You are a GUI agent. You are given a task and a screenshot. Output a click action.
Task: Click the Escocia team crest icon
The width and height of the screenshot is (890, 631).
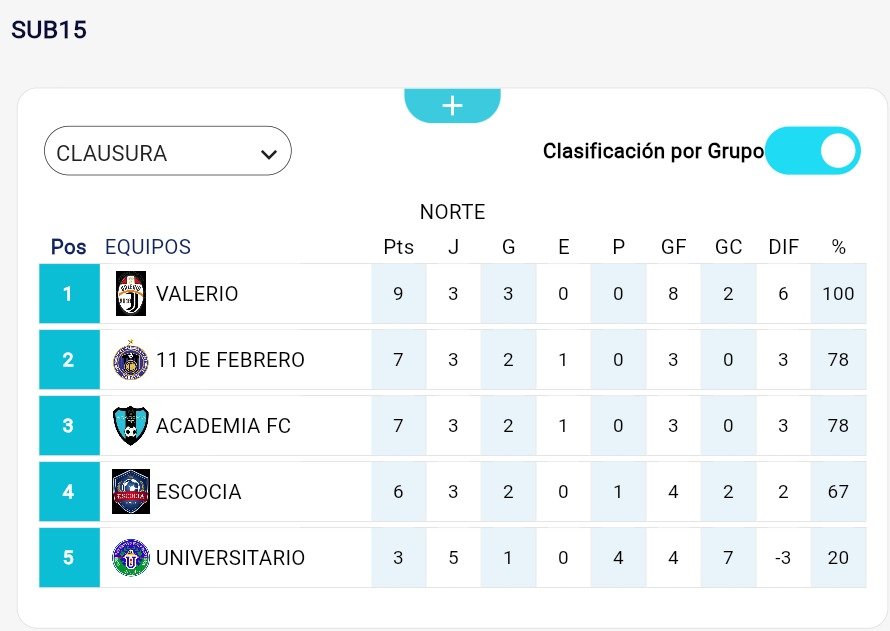[131, 492]
